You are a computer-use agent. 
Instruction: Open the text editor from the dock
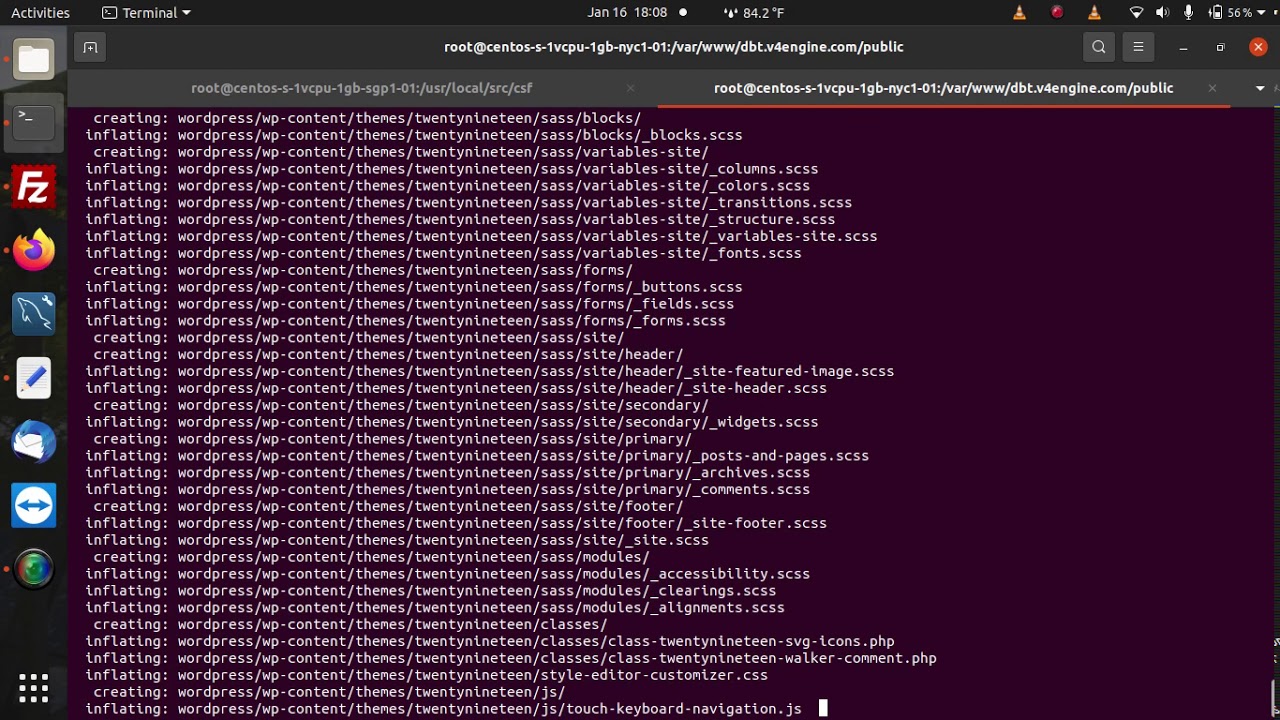(34, 378)
